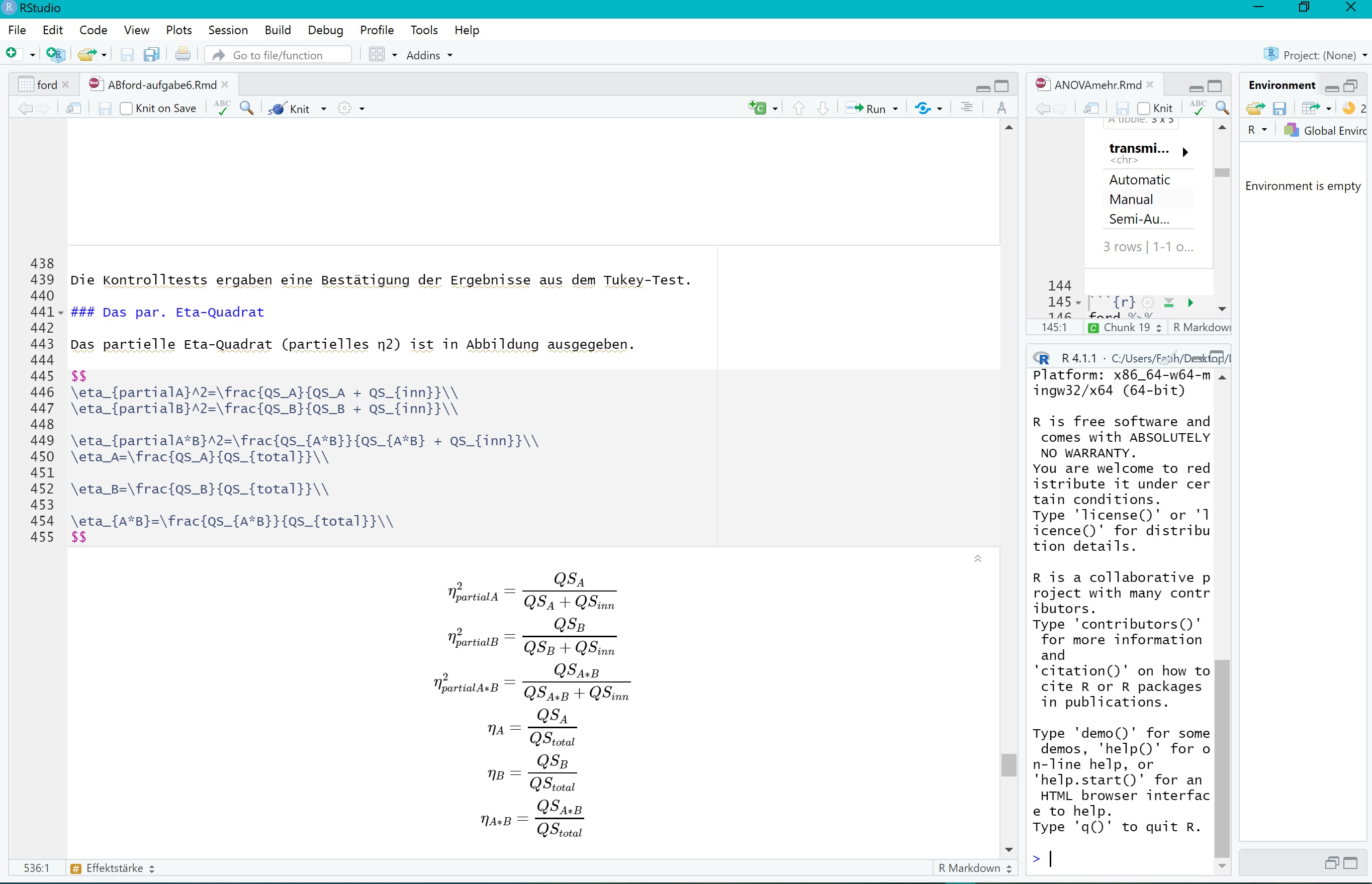Go to previous chunk up arrow
The image size is (1372, 884).
[x=798, y=108]
